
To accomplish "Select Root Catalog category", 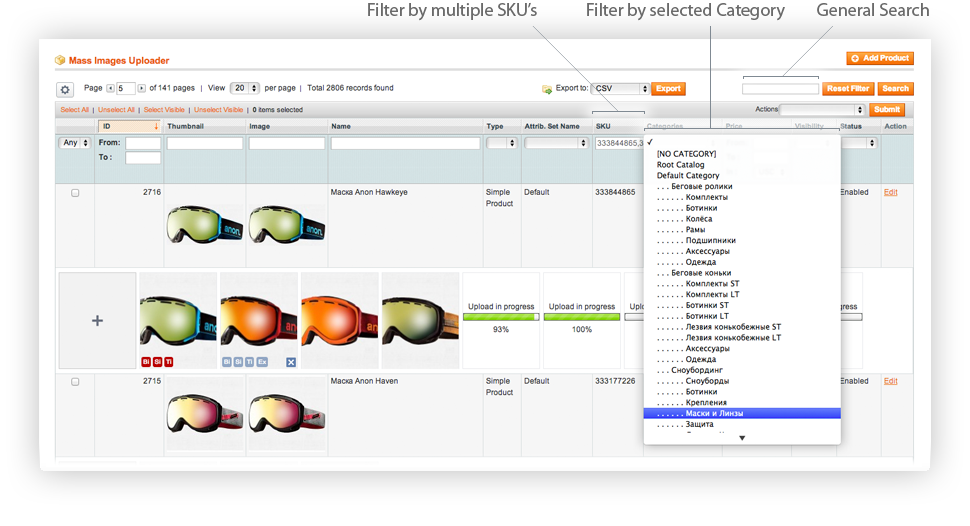I will [680, 165].
